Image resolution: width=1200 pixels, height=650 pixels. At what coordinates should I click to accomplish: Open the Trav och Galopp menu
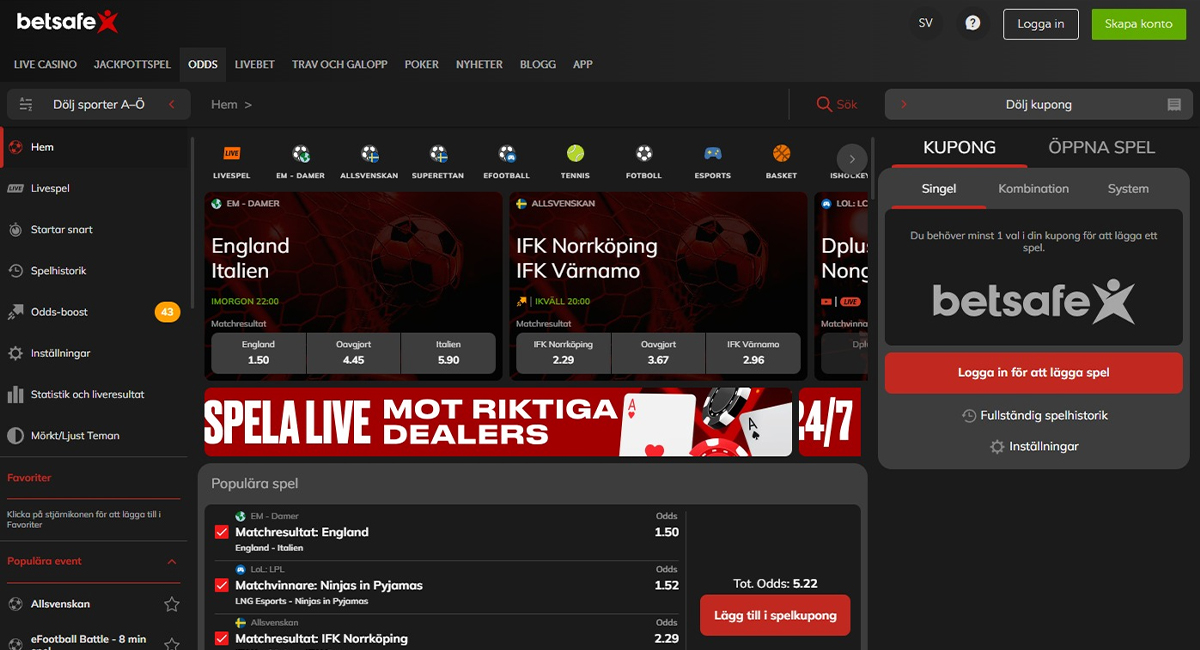(x=340, y=64)
